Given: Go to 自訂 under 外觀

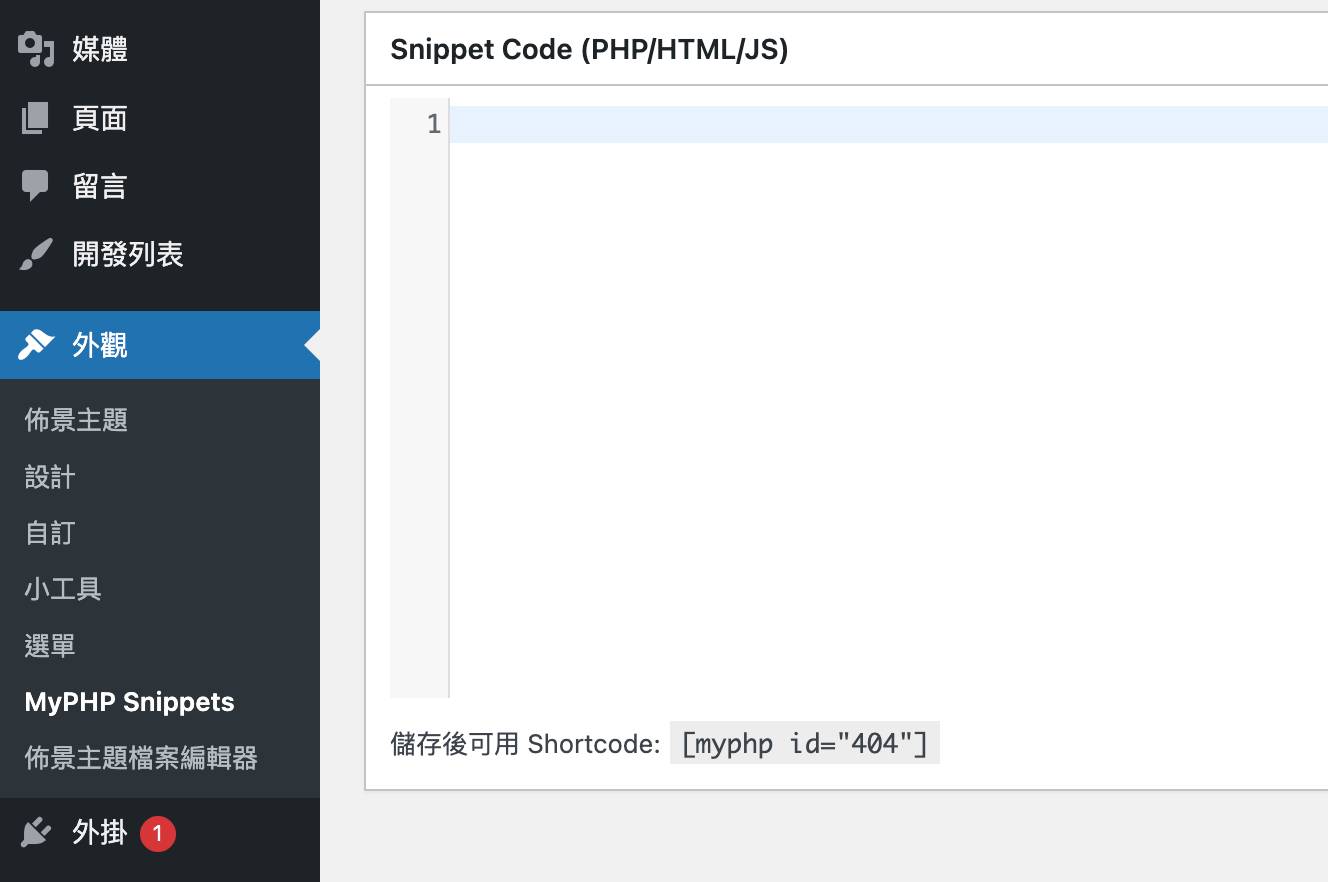Looking at the screenshot, I should pos(50,533).
